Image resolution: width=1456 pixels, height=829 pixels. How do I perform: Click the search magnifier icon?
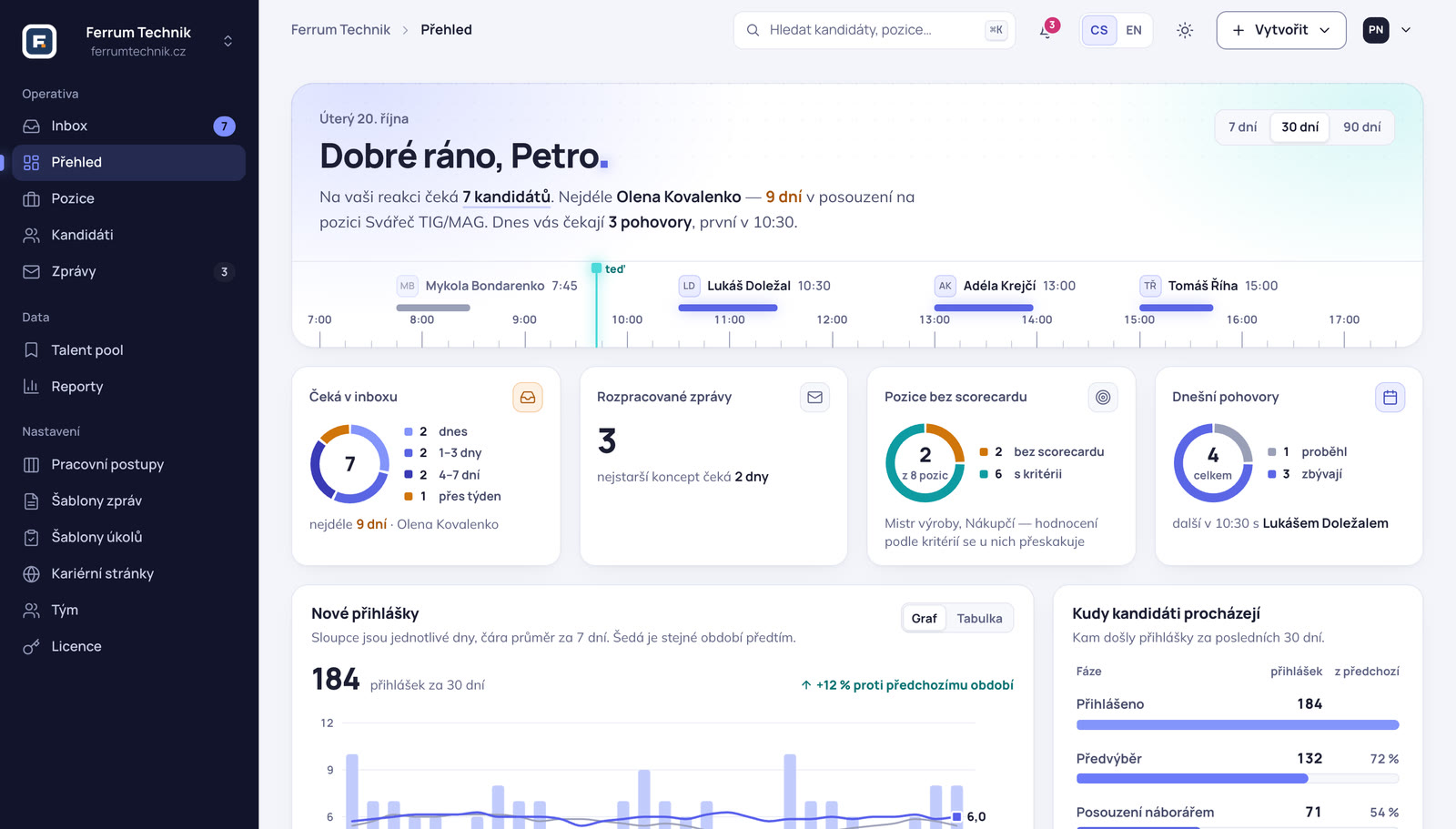click(x=753, y=30)
